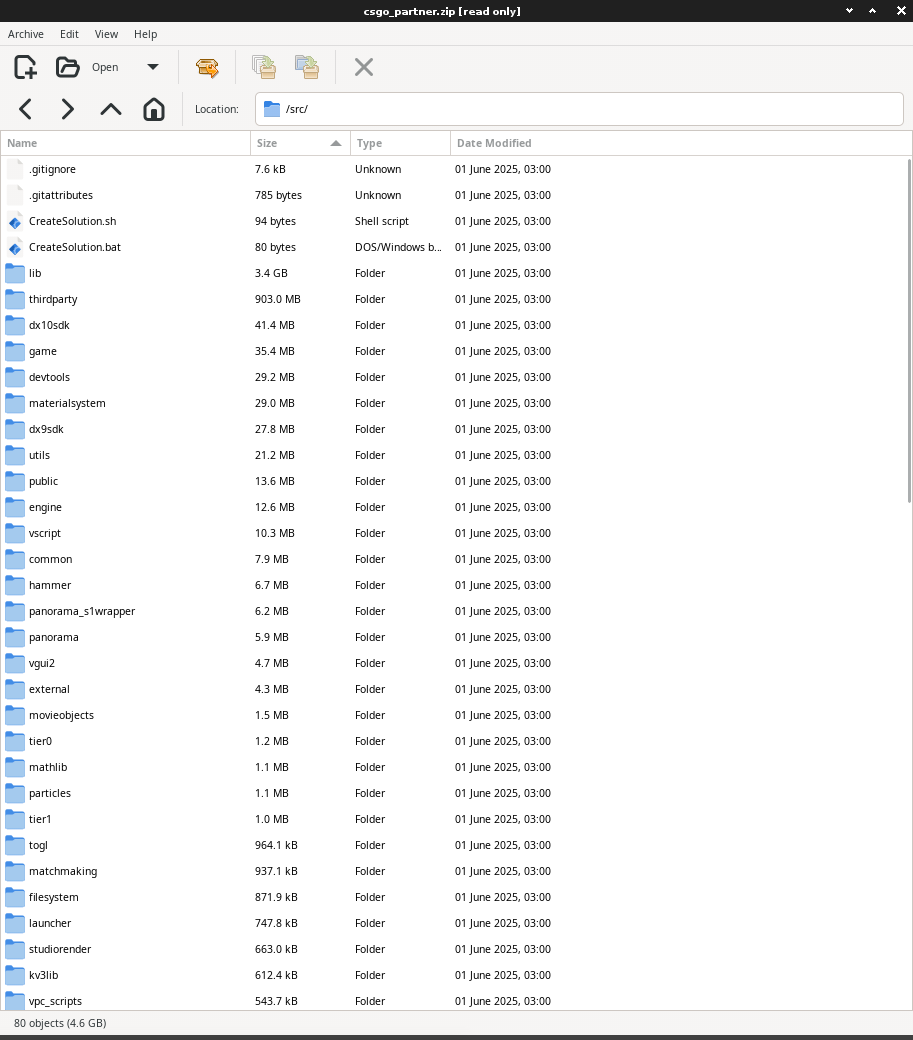Click the stop operation X icon
913x1040 pixels.
click(x=363, y=67)
